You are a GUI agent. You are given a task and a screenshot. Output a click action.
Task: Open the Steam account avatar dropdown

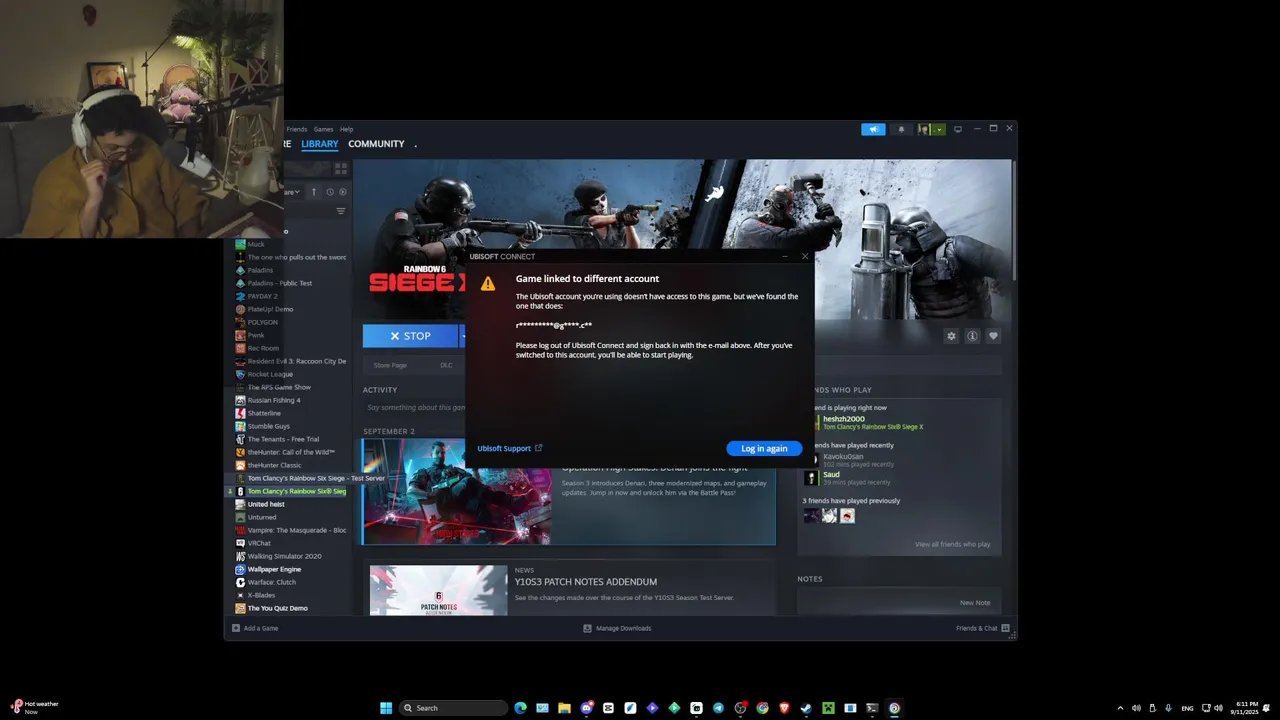click(931, 129)
